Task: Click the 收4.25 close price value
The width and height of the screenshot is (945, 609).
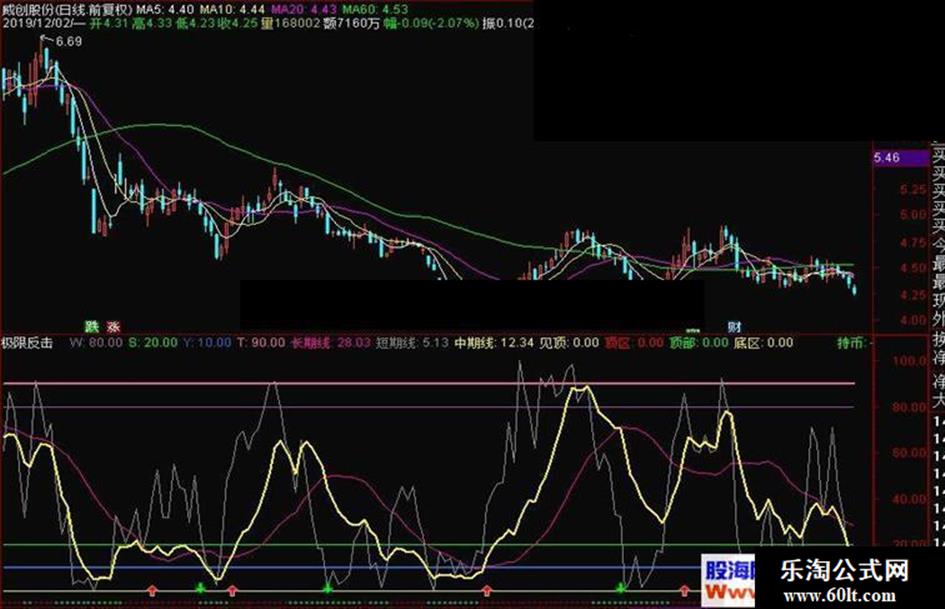Action: click(x=237, y=24)
